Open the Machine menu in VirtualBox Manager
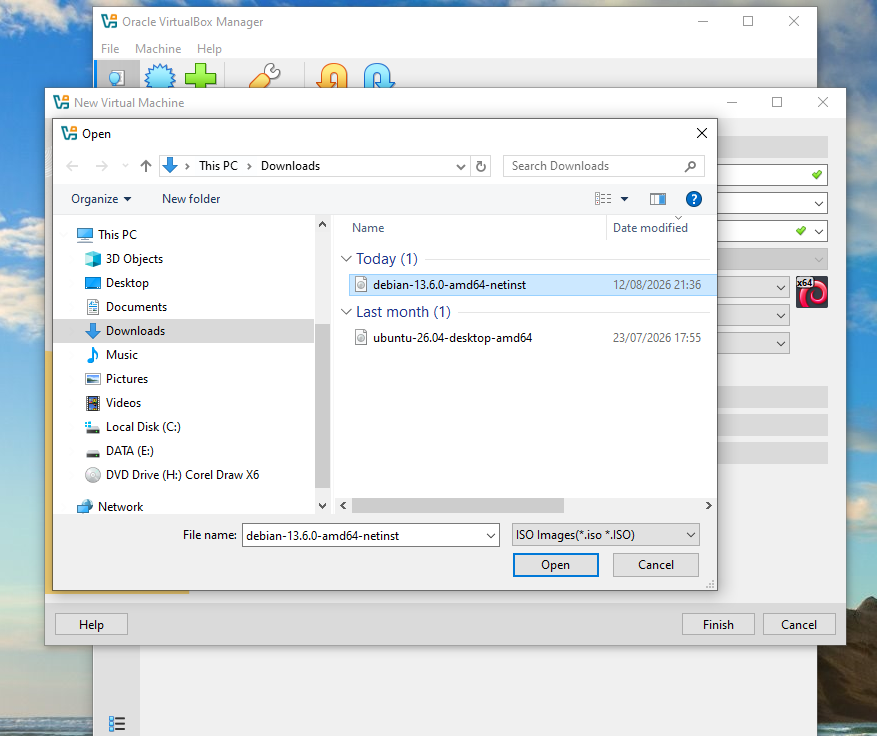This screenshot has width=877, height=736. pos(158,49)
